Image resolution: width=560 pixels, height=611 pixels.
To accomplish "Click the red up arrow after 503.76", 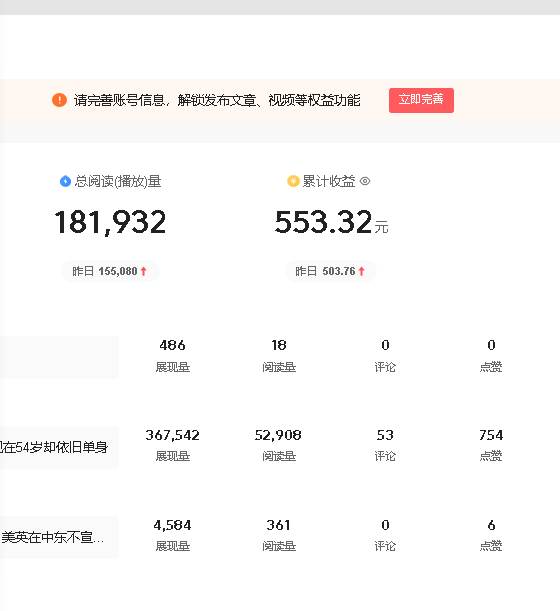I will 361,271.
